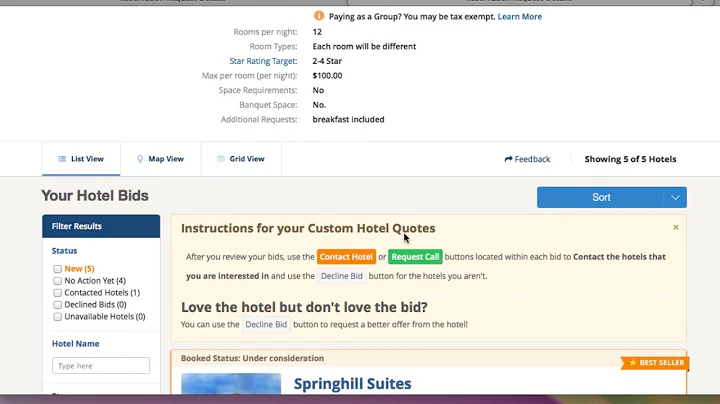Close the instructions box with X
The height and width of the screenshot is (404, 720).
click(676, 227)
